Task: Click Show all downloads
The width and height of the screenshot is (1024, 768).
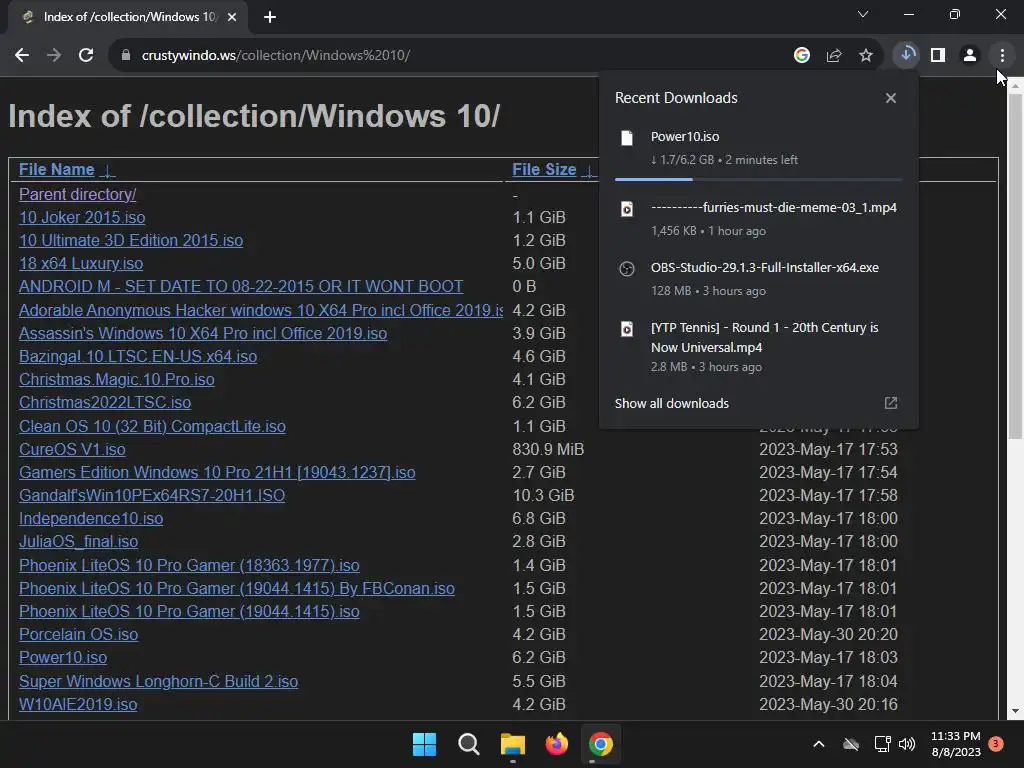Action: (x=671, y=404)
